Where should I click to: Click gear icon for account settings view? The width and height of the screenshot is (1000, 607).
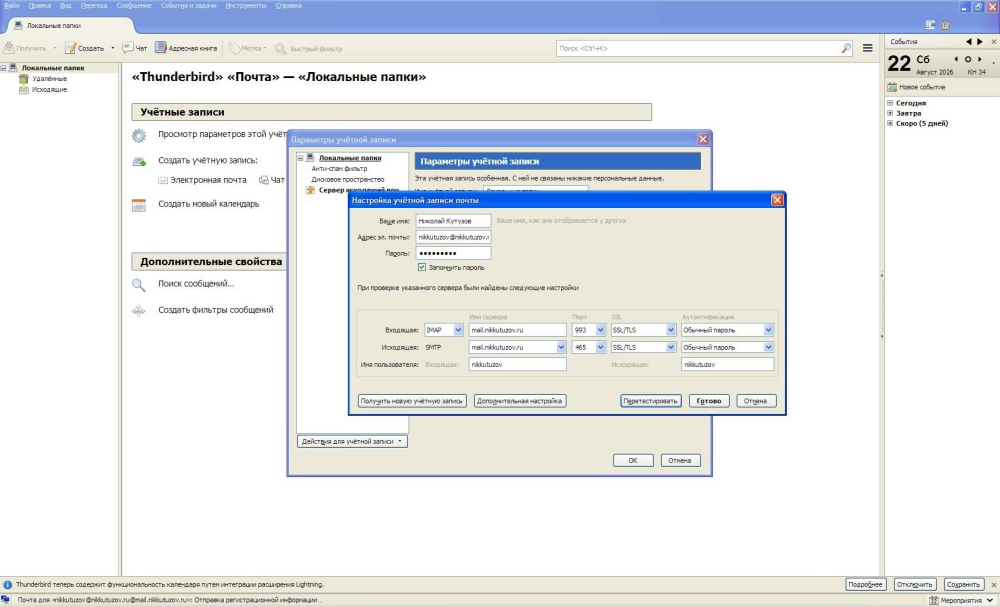click(138, 135)
